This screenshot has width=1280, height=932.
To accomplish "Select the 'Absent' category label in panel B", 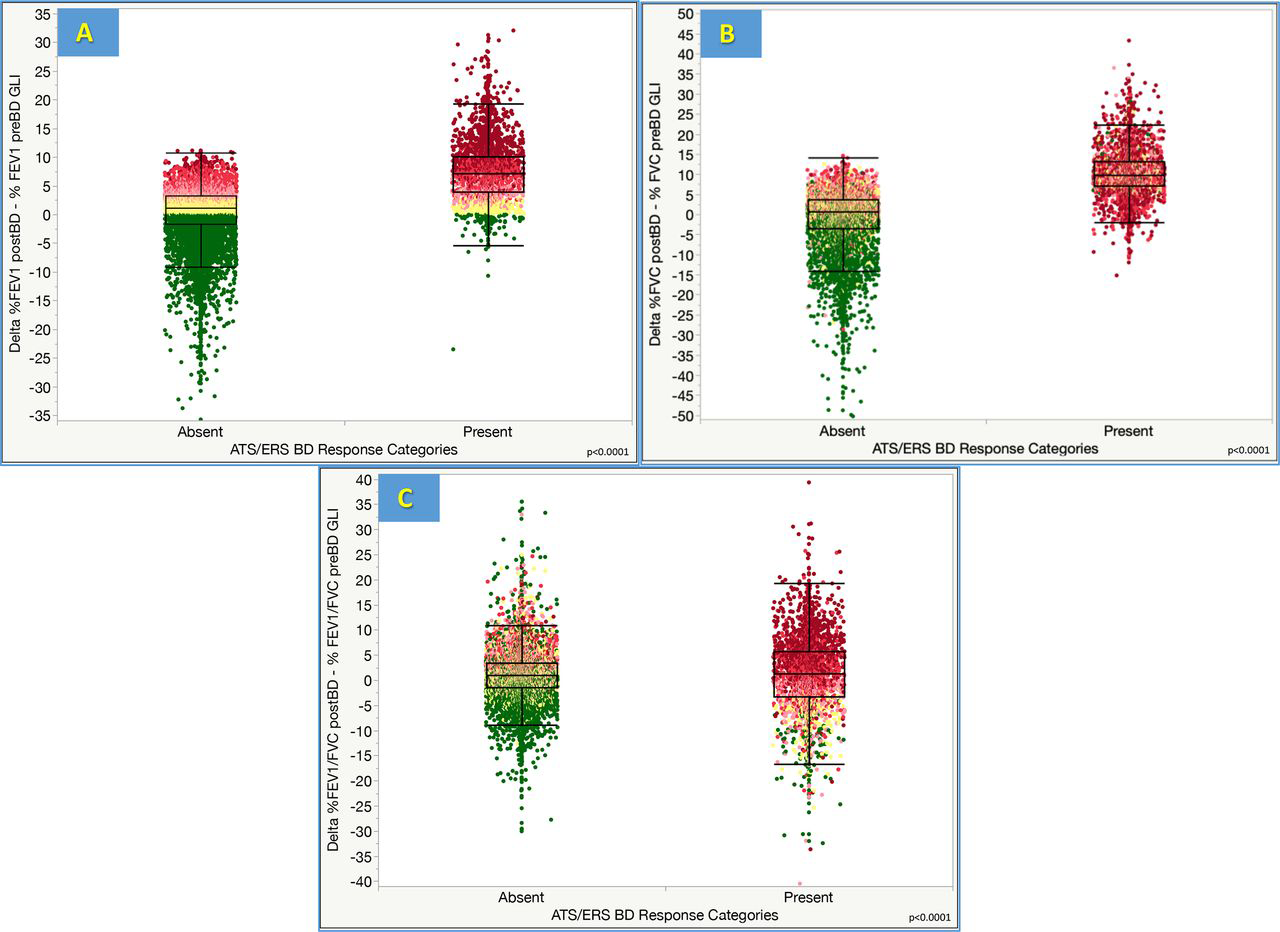I will (x=842, y=431).
